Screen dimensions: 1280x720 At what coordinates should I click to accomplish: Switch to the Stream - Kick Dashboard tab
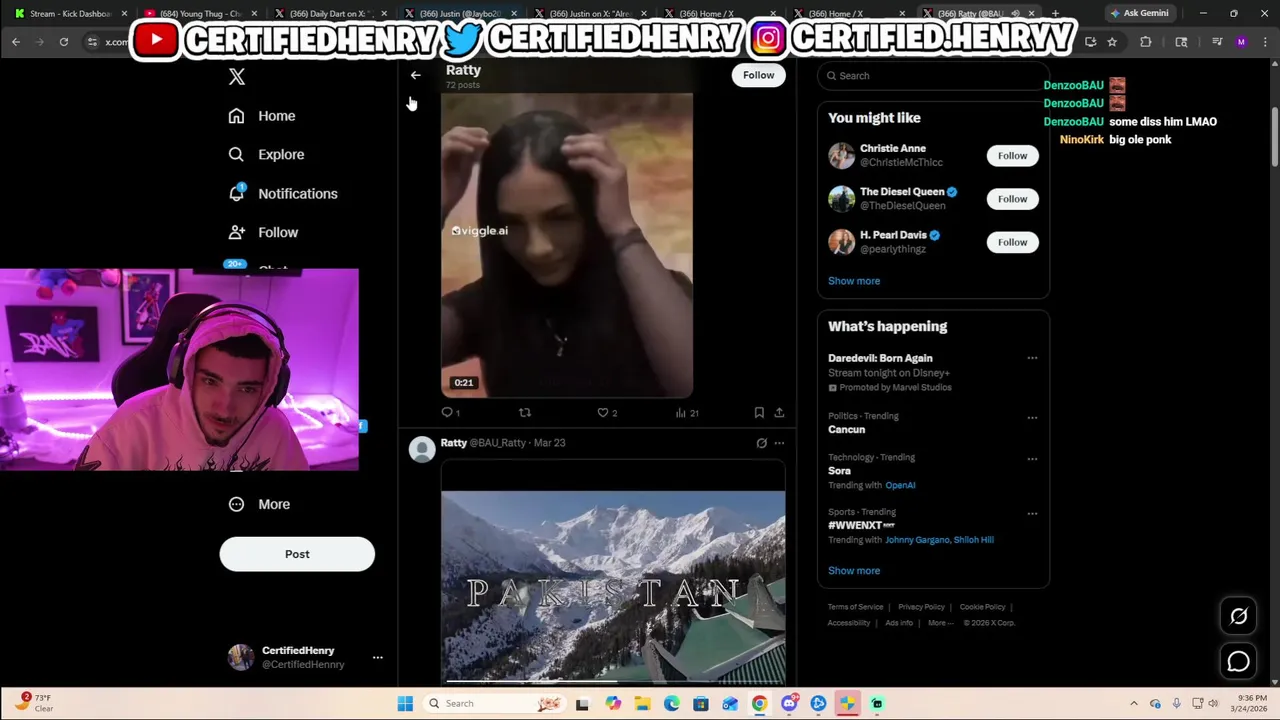click(70, 14)
